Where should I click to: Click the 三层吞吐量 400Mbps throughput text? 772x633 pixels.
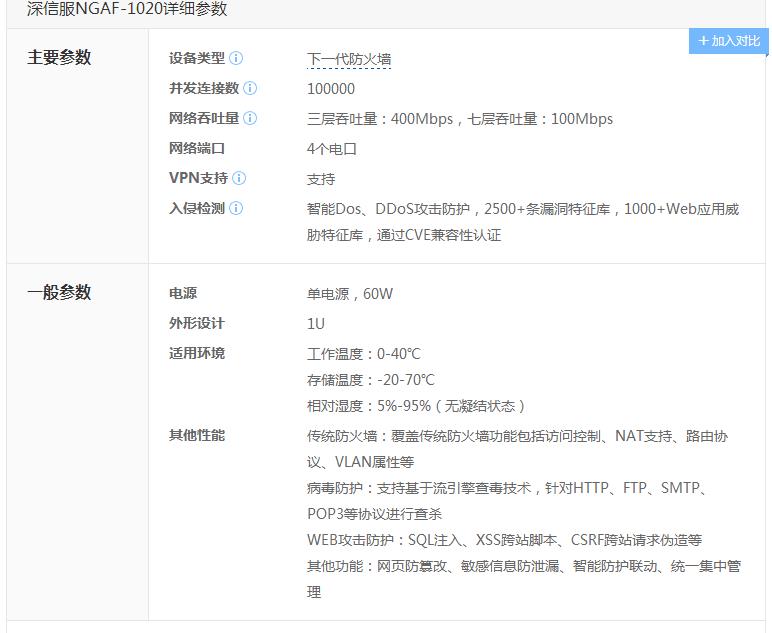coord(380,119)
